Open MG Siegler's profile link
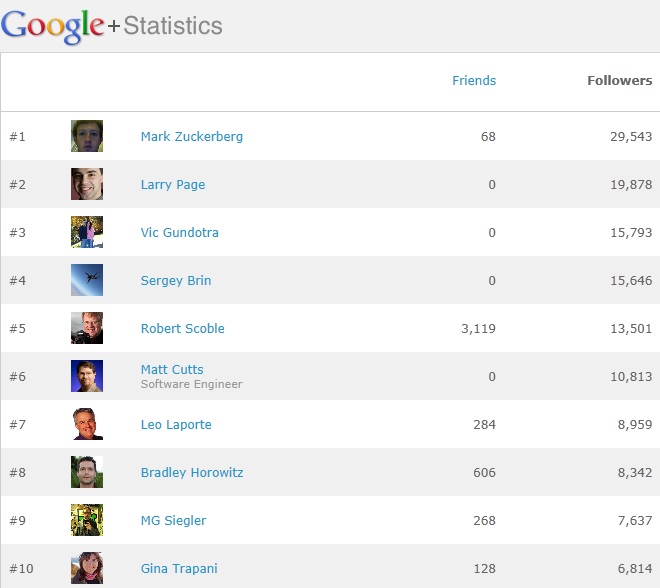The width and height of the screenshot is (660, 588). point(173,521)
